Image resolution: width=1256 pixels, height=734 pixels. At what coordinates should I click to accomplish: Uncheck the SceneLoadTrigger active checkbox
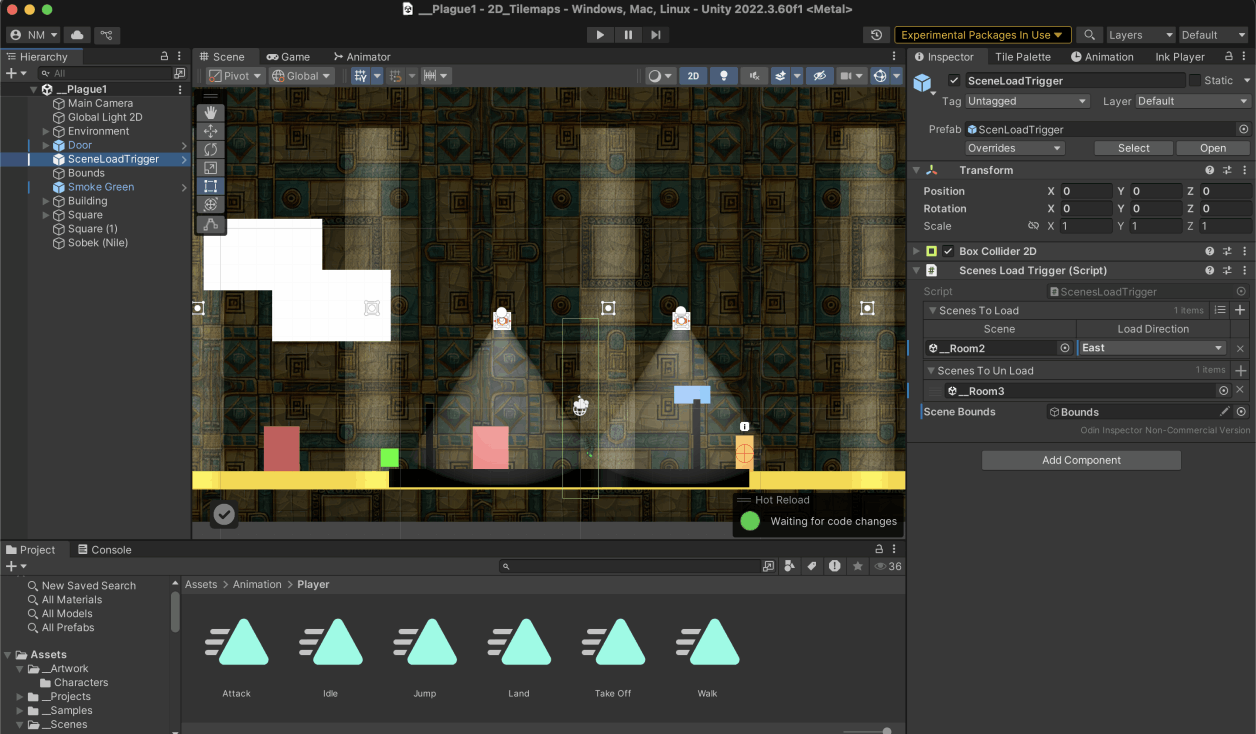tap(954, 81)
